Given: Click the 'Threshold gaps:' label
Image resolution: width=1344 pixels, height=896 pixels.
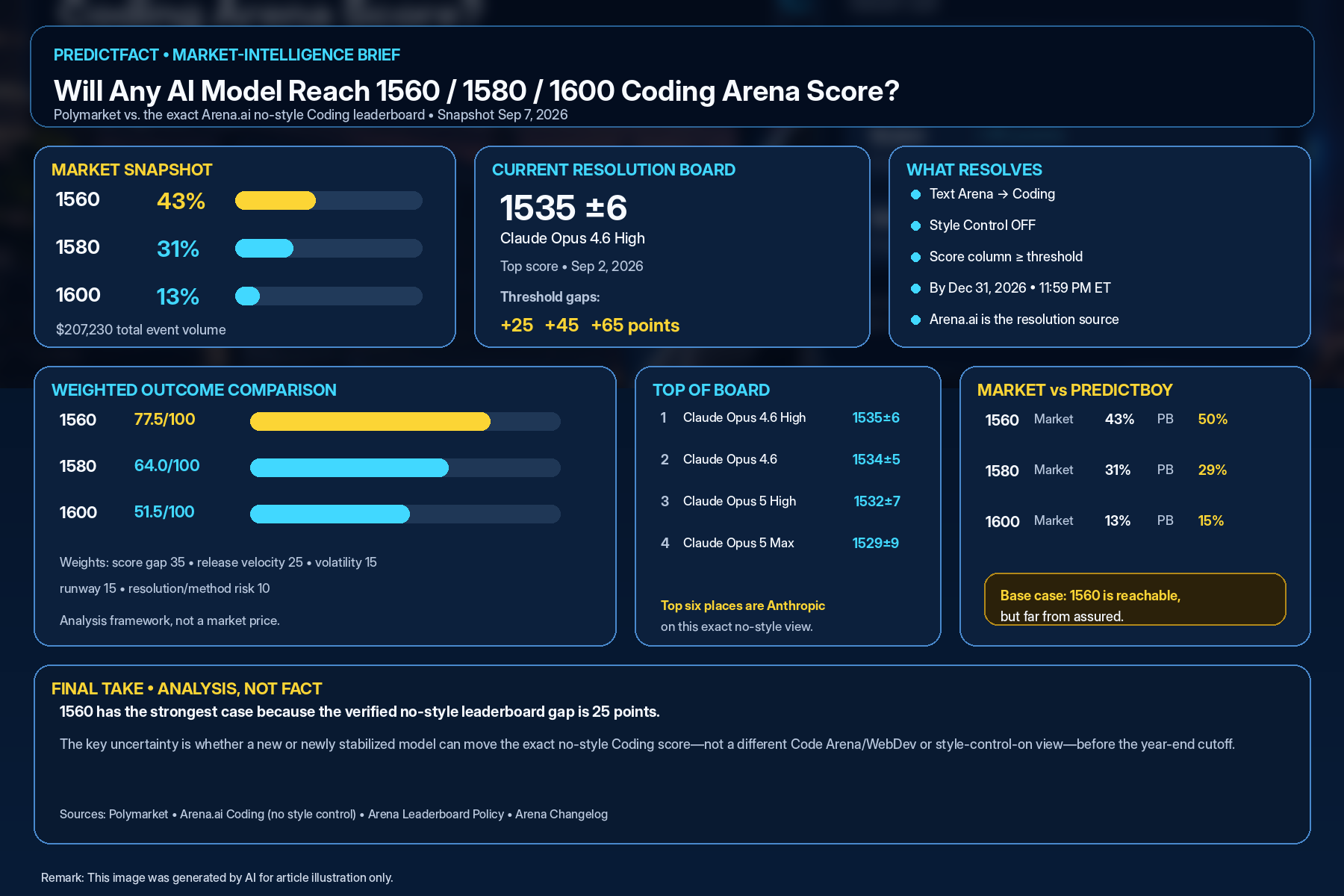Looking at the screenshot, I should pos(550,297).
